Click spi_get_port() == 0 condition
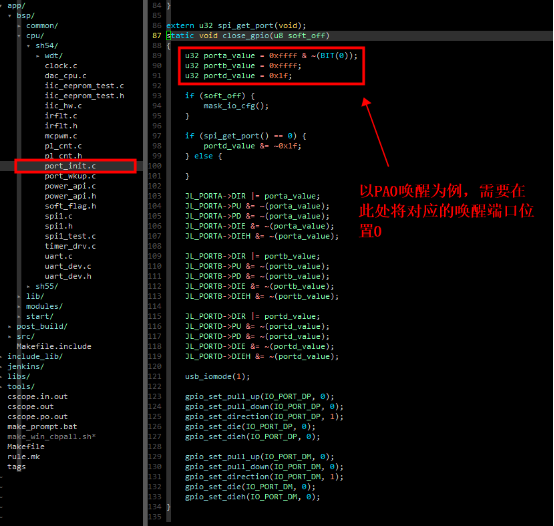The image size is (554, 526). 249,136
